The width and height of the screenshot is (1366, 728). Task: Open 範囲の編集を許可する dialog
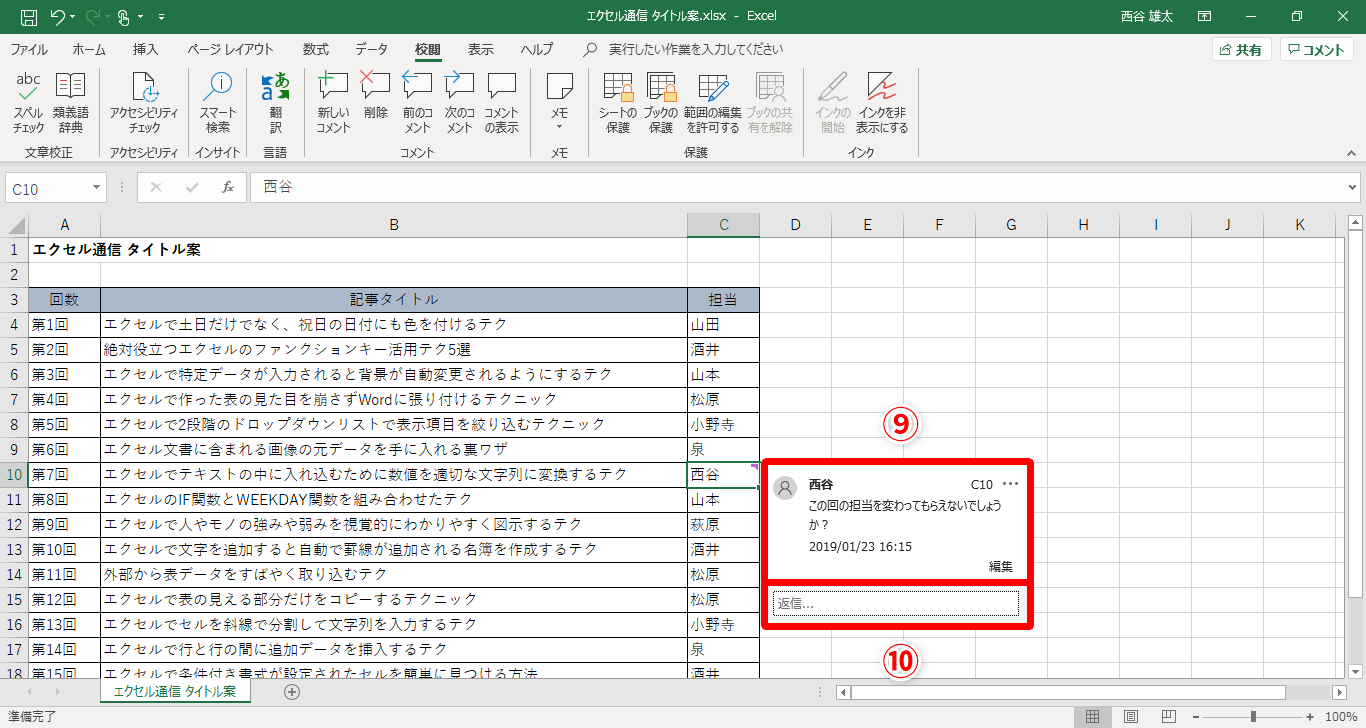(x=712, y=103)
